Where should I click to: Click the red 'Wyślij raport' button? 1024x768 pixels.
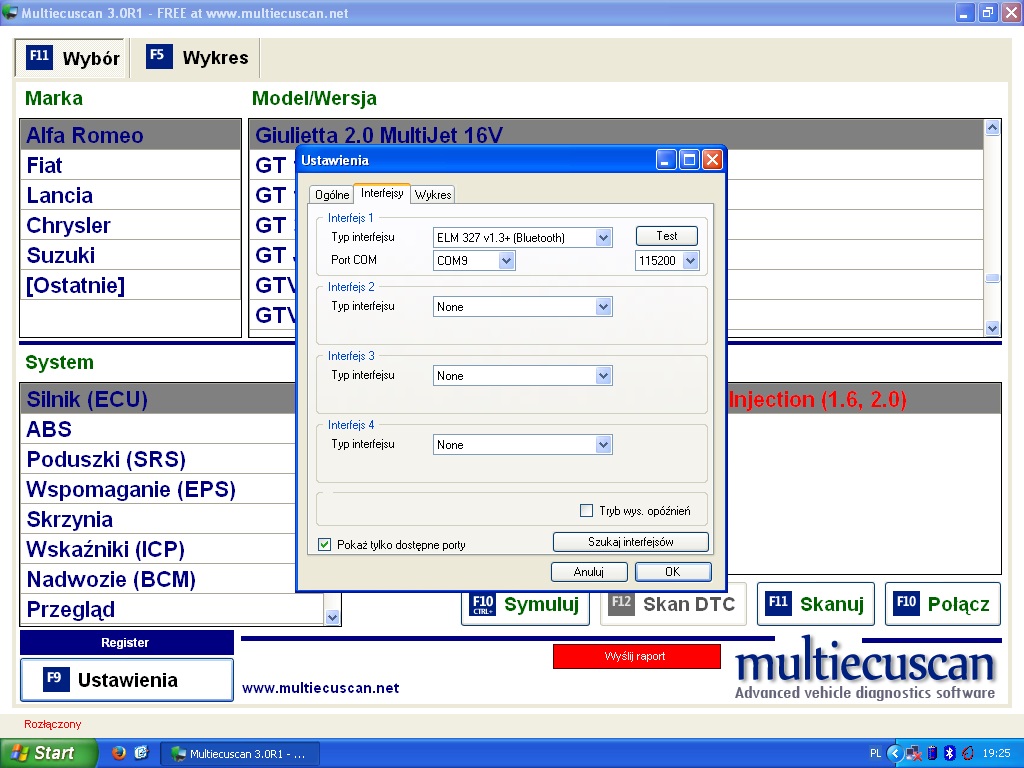click(x=637, y=656)
